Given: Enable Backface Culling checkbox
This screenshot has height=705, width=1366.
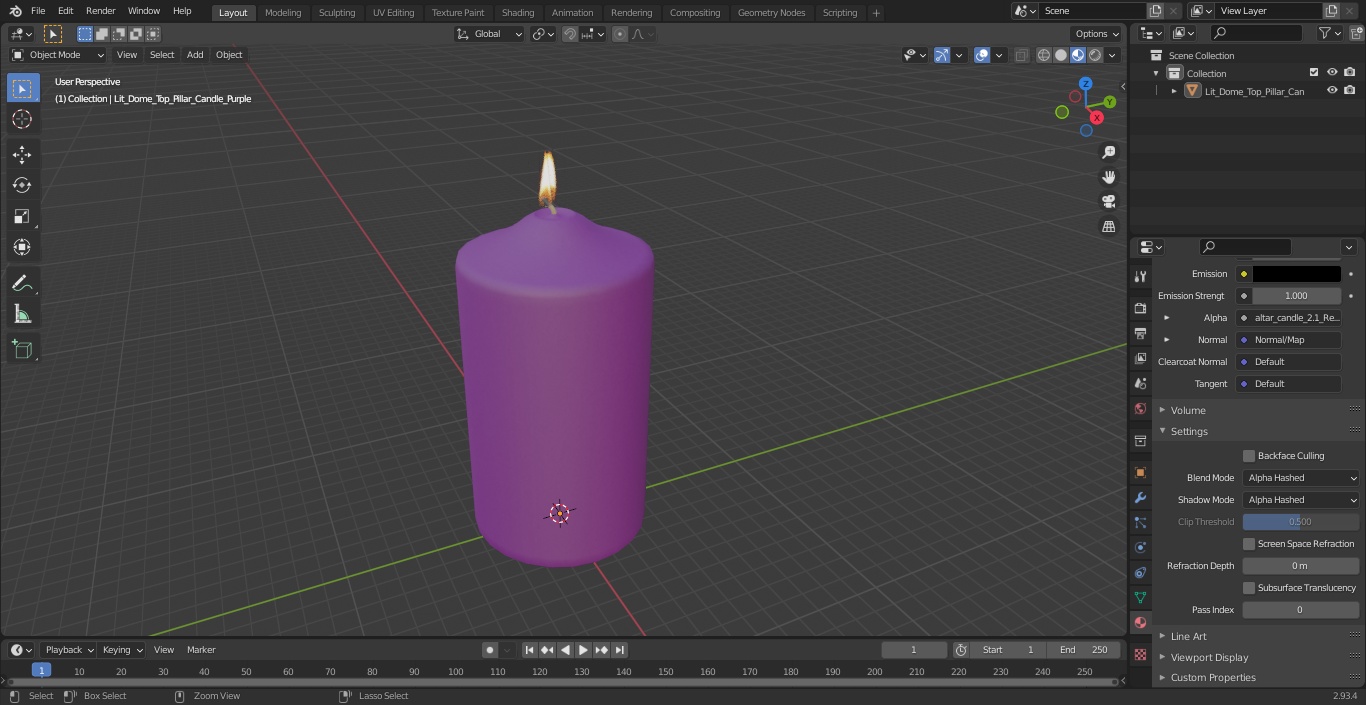Looking at the screenshot, I should pos(1249,456).
